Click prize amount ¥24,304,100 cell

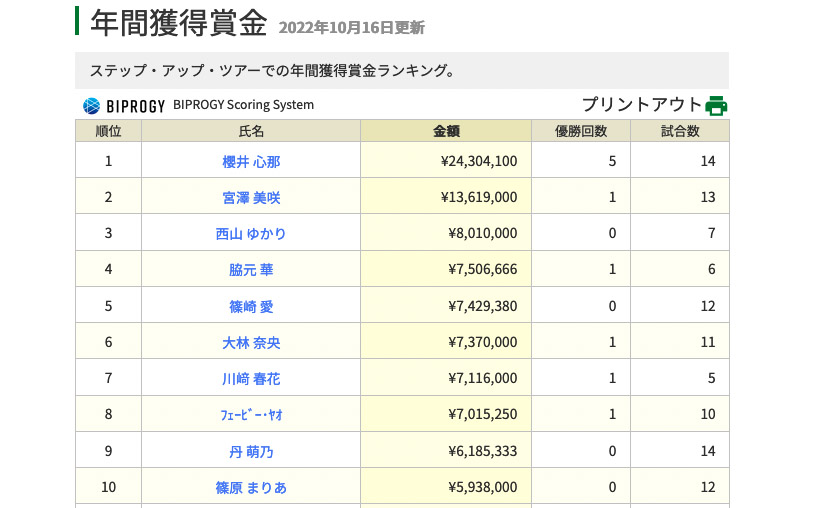[479, 161]
